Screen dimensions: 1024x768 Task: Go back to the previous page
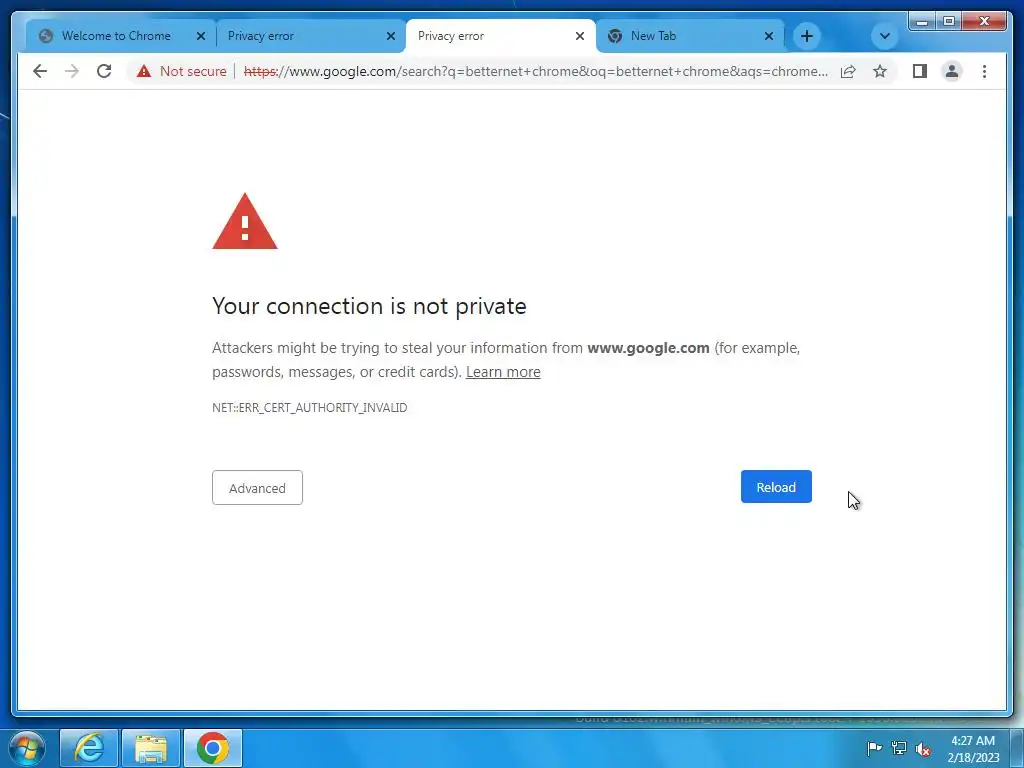[x=40, y=71]
